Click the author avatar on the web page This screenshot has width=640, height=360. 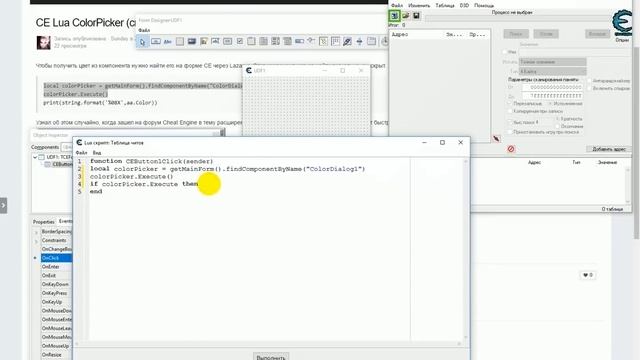tap(43, 42)
